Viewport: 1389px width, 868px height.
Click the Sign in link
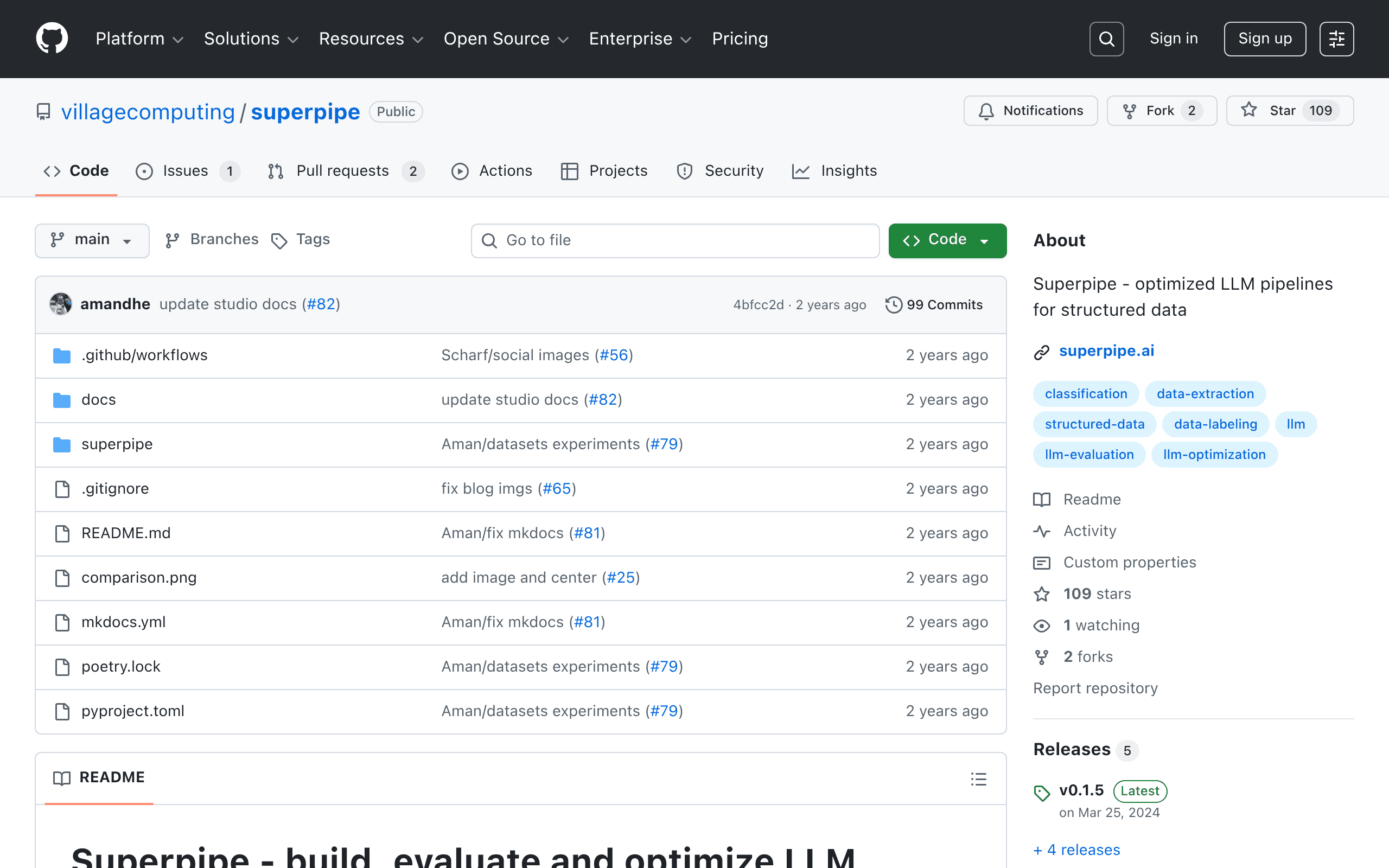click(1173, 39)
